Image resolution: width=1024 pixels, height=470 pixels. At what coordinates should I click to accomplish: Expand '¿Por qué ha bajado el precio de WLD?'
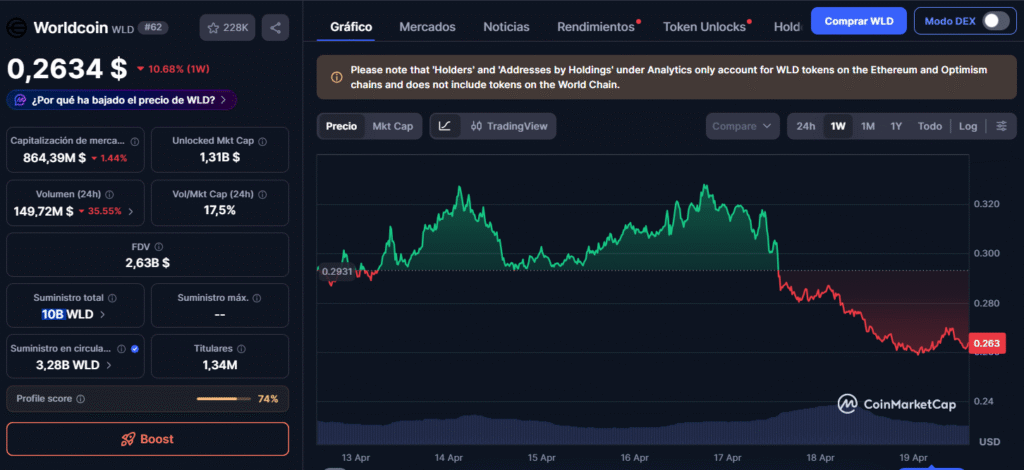pos(122,100)
